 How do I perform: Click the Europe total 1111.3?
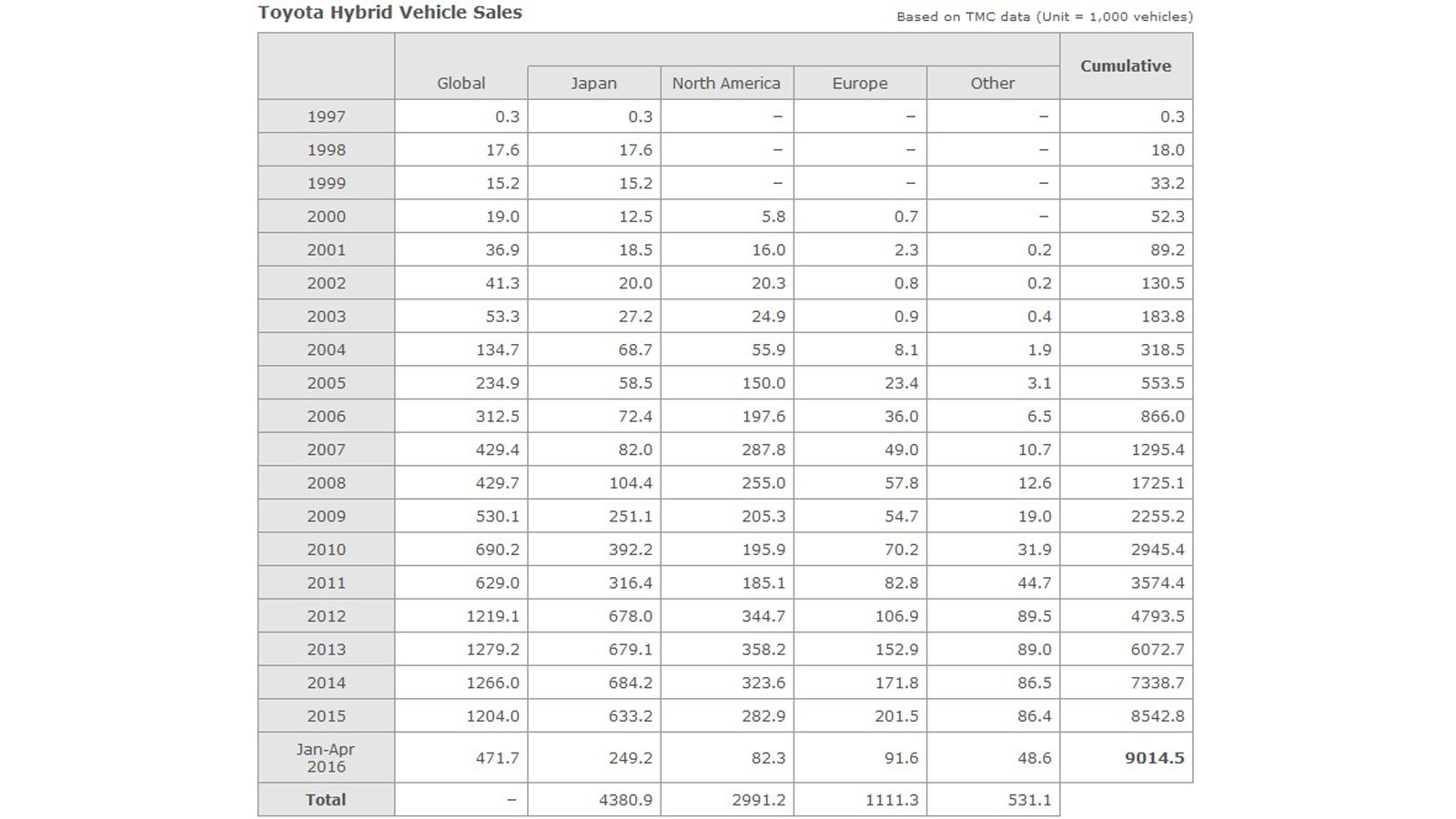pyautogui.click(x=893, y=800)
